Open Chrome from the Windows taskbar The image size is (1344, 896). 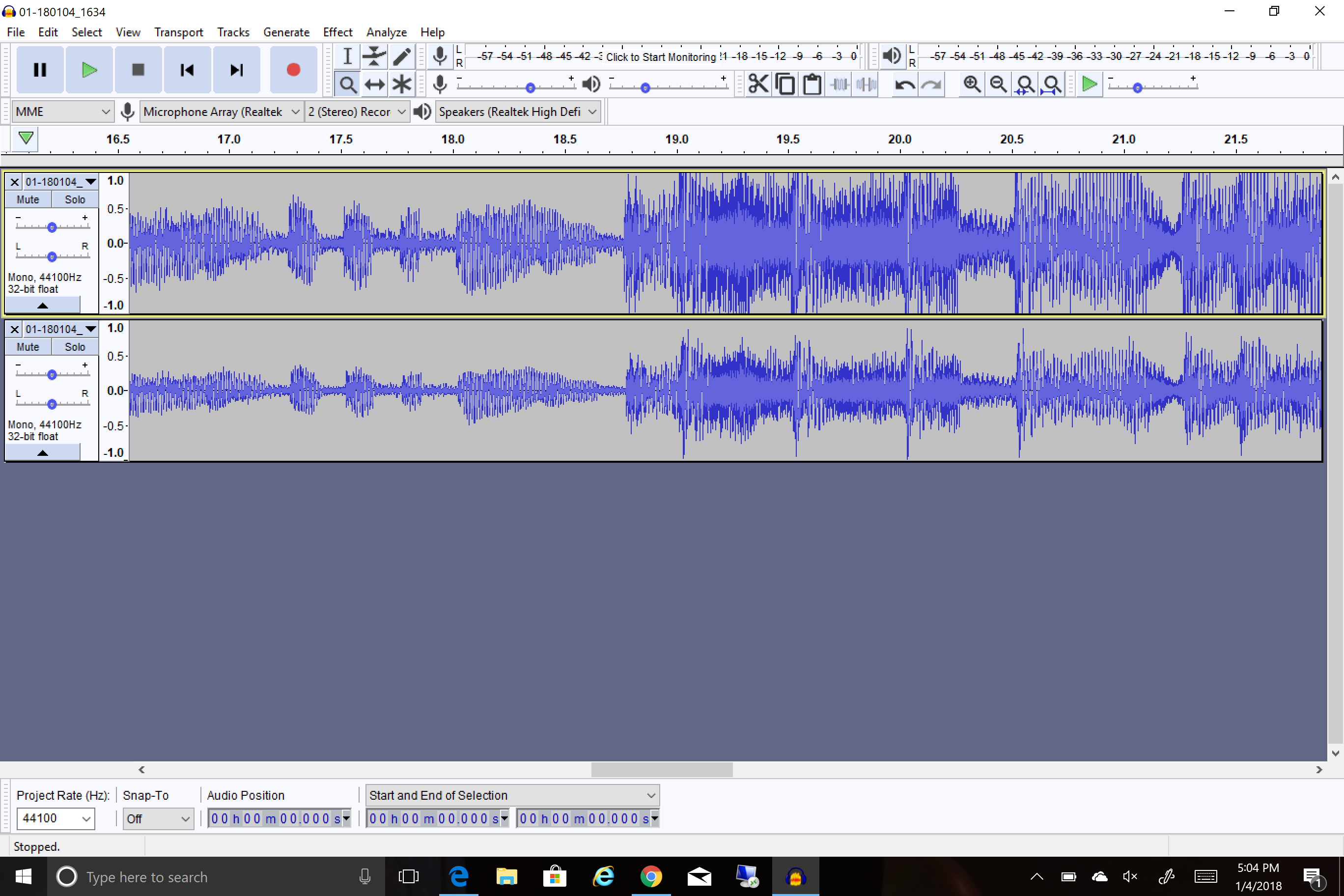tap(651, 876)
